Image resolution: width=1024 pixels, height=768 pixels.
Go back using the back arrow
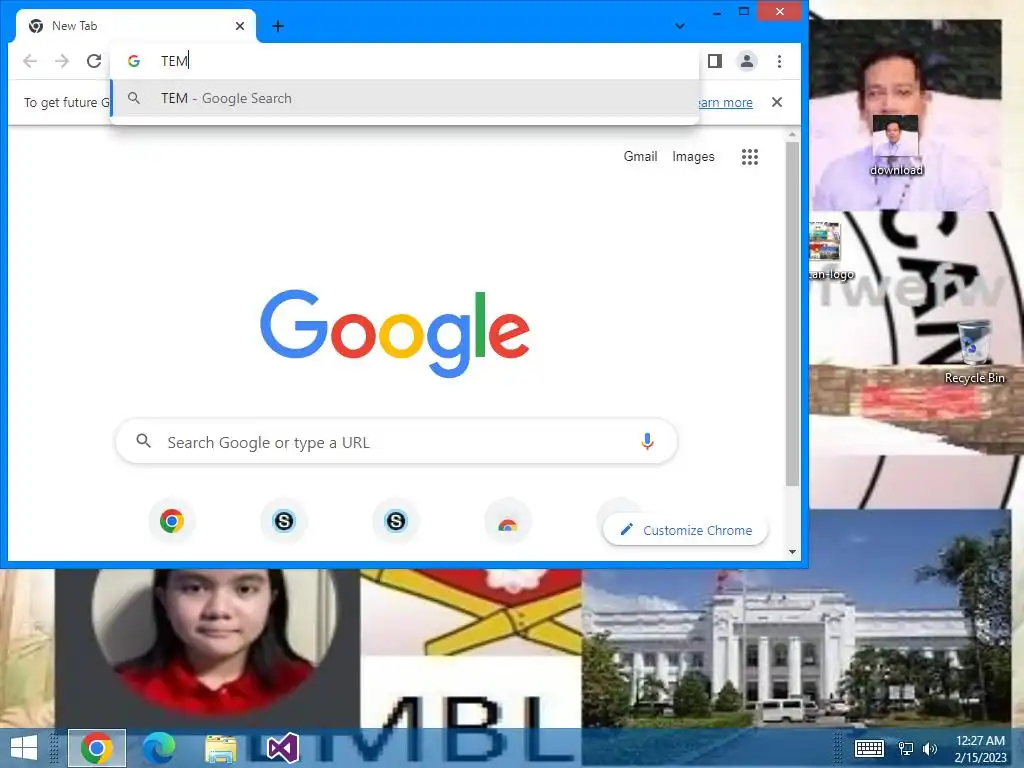30,61
